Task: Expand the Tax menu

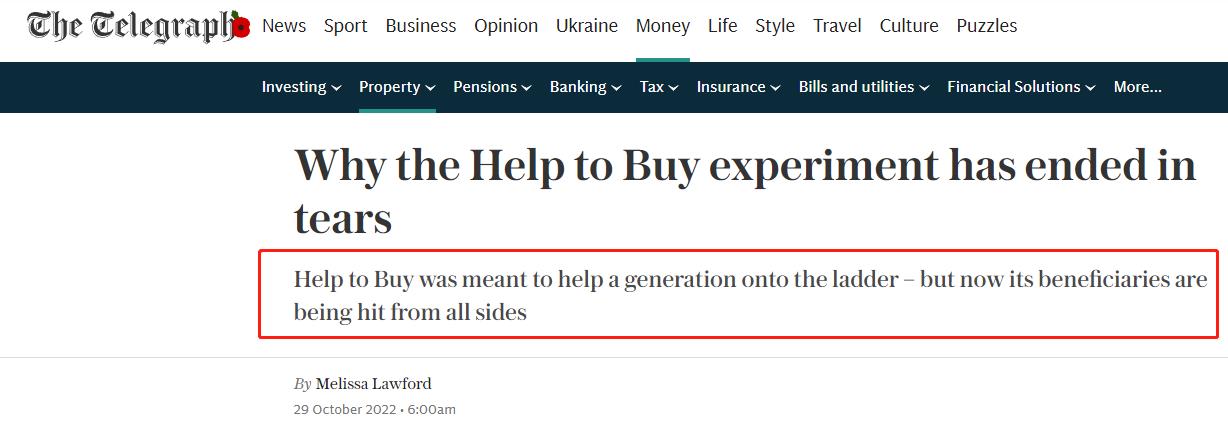Action: (x=659, y=87)
